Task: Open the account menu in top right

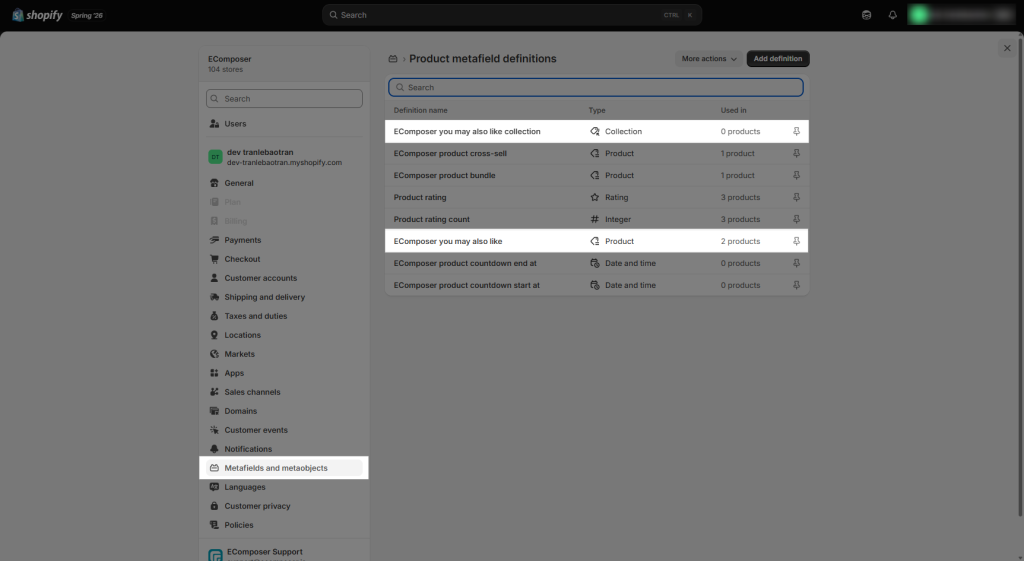Action: pos(961,15)
